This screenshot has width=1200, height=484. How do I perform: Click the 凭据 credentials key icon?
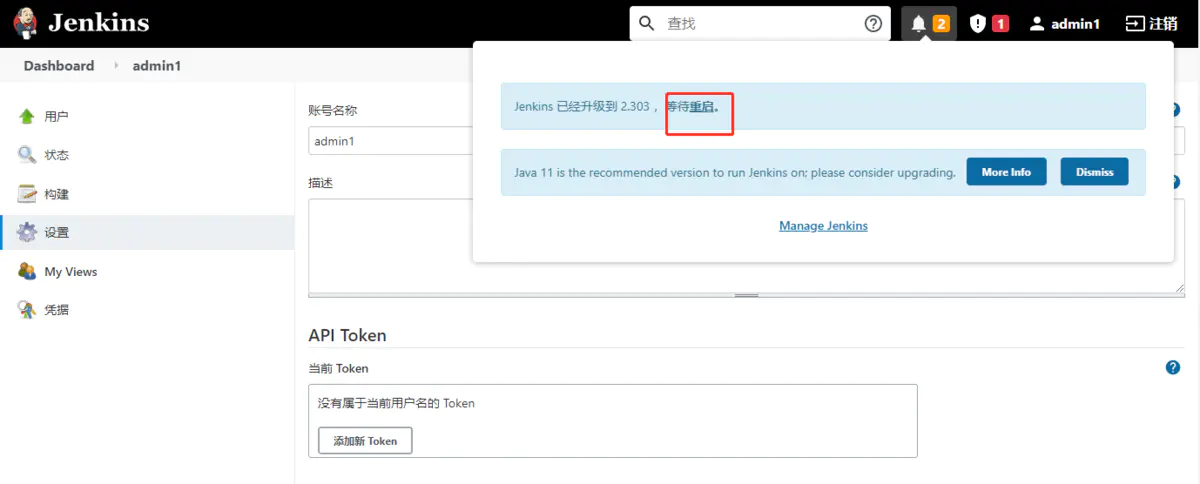click(27, 310)
